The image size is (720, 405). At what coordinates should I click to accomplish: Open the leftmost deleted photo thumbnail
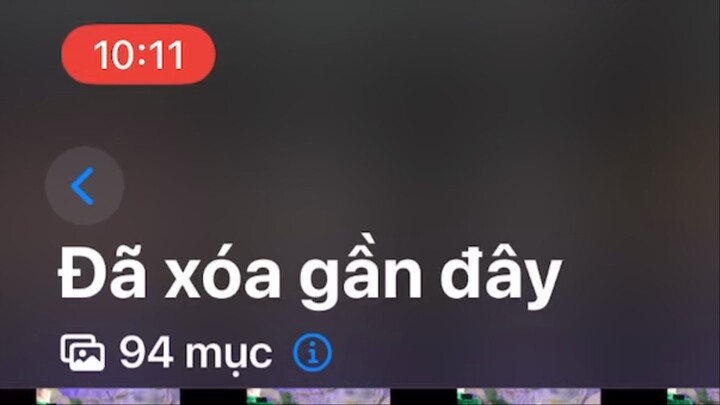pyautogui.click(x=108, y=396)
